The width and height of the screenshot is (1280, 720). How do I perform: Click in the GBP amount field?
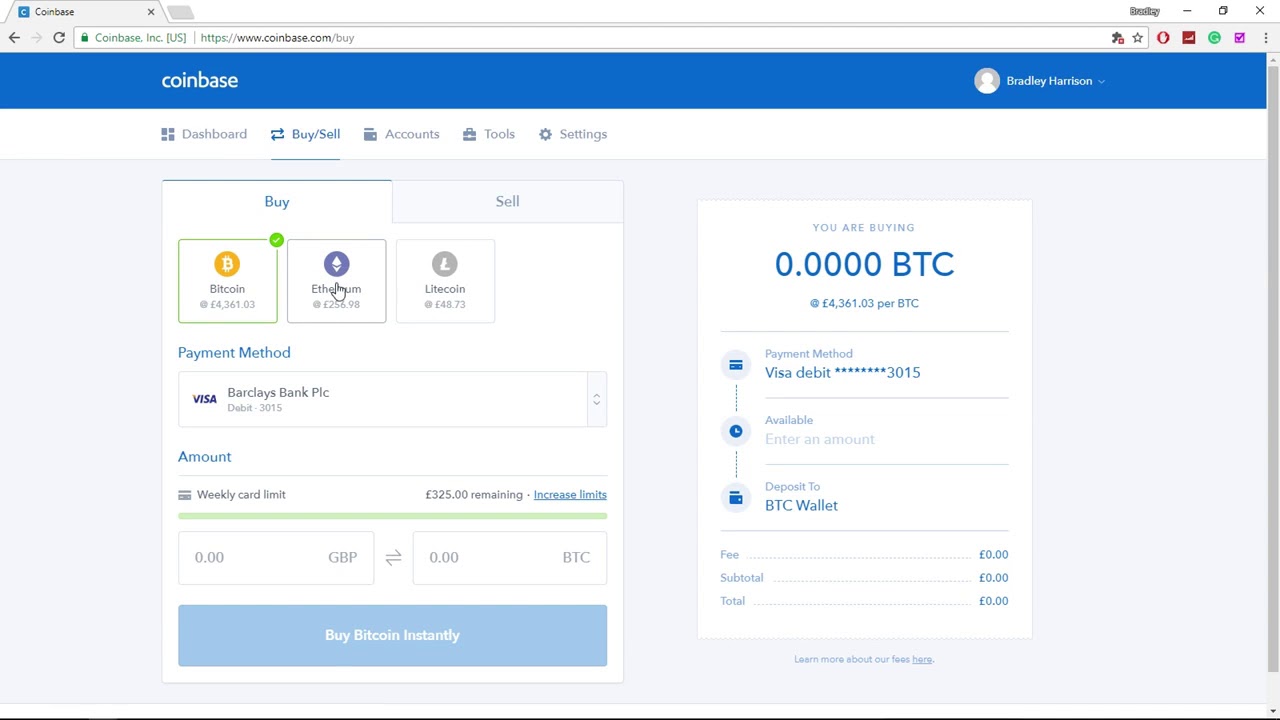coord(276,557)
